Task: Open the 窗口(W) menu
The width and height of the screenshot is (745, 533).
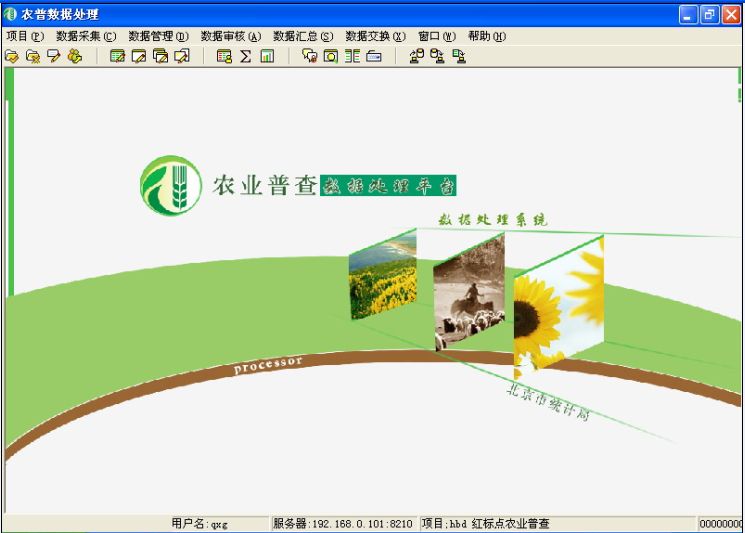Action: [436, 36]
